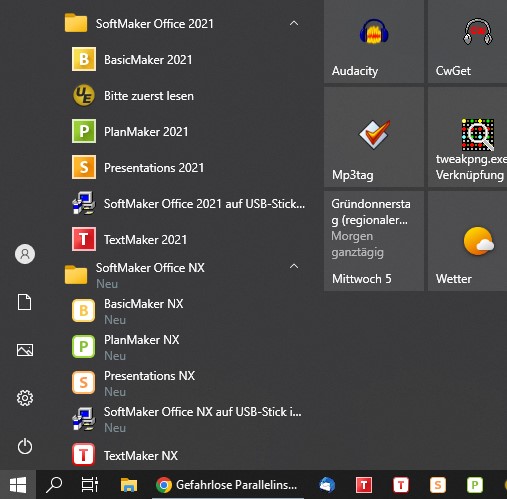The width and height of the screenshot is (507, 499).
Task: Click the PlanMaker 2021 label
Action: tap(146, 132)
